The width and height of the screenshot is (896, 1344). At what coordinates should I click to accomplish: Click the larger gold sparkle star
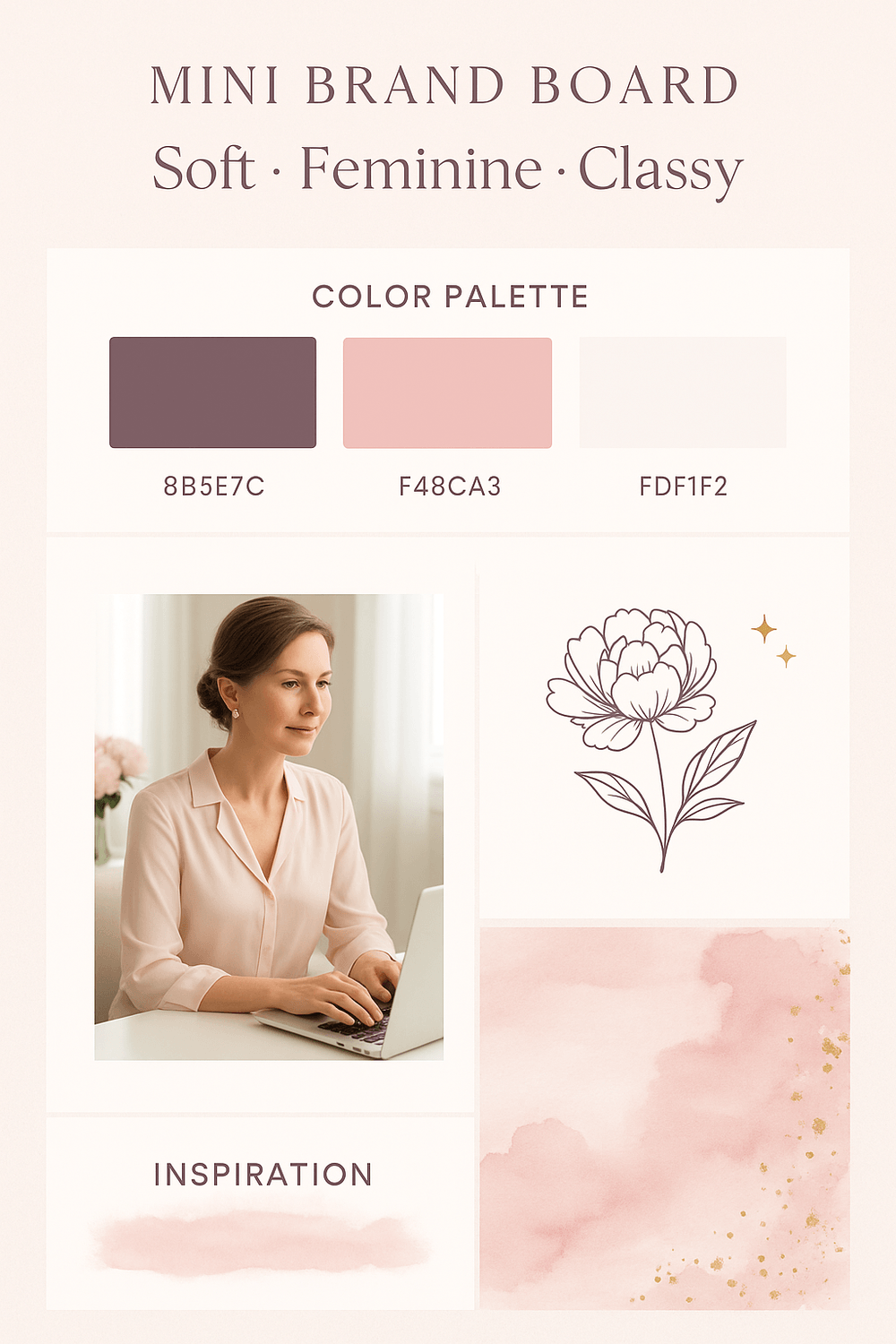tap(763, 629)
